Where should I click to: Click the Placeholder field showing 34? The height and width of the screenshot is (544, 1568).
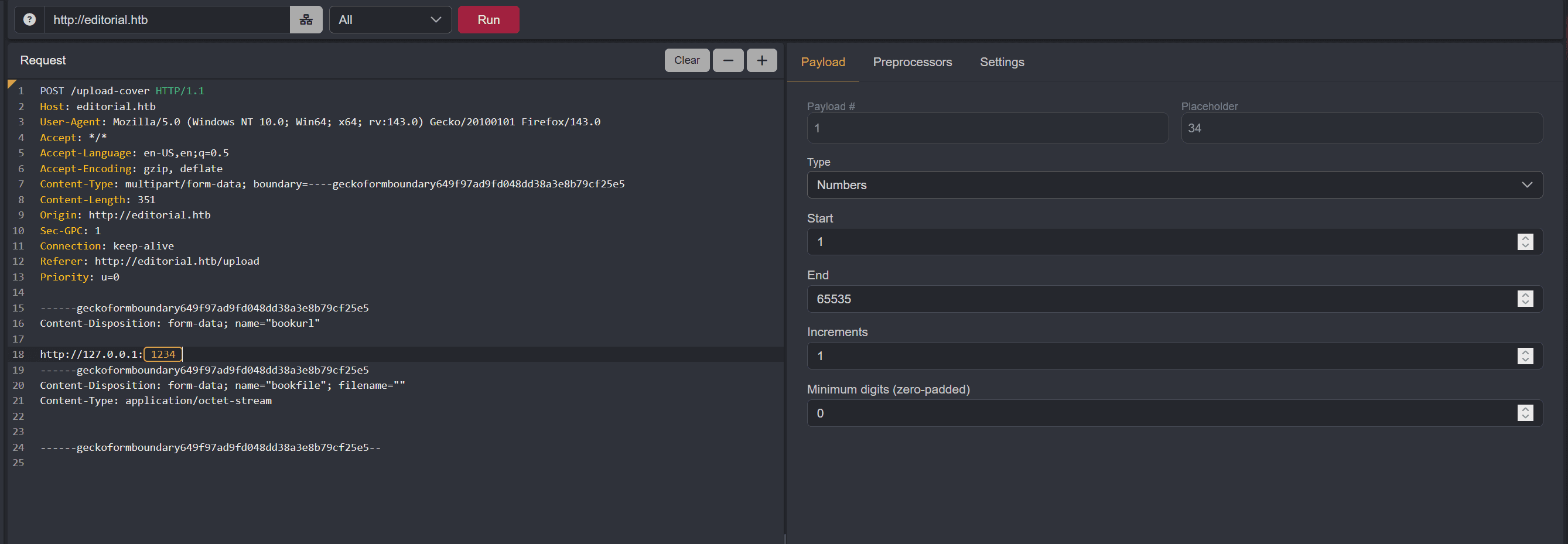1361,128
